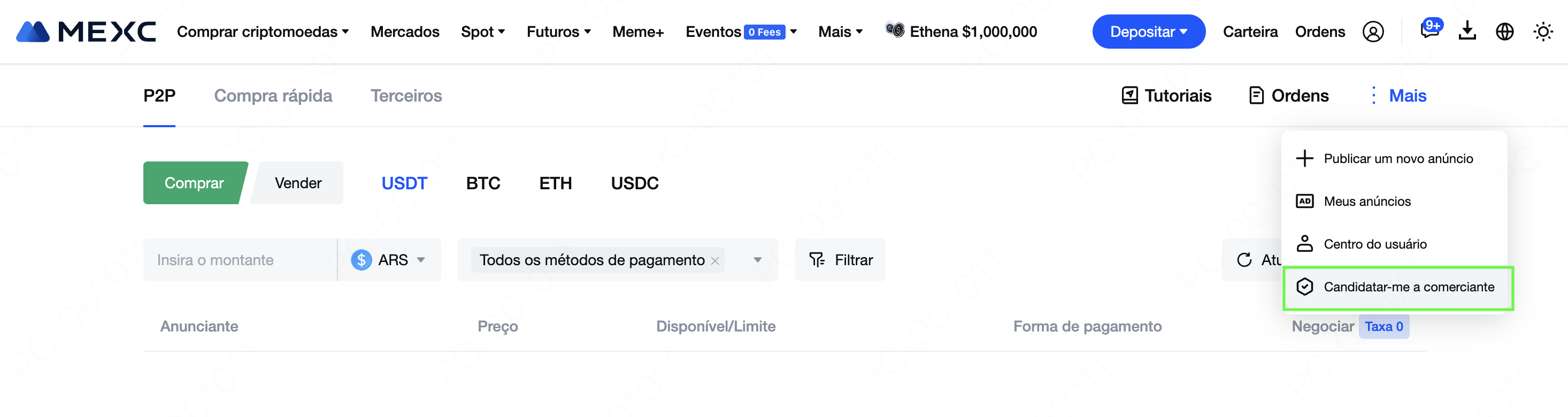Screen dimensions: 1568x417
Task: Open the messages notification icon
Action: [x=1429, y=30]
